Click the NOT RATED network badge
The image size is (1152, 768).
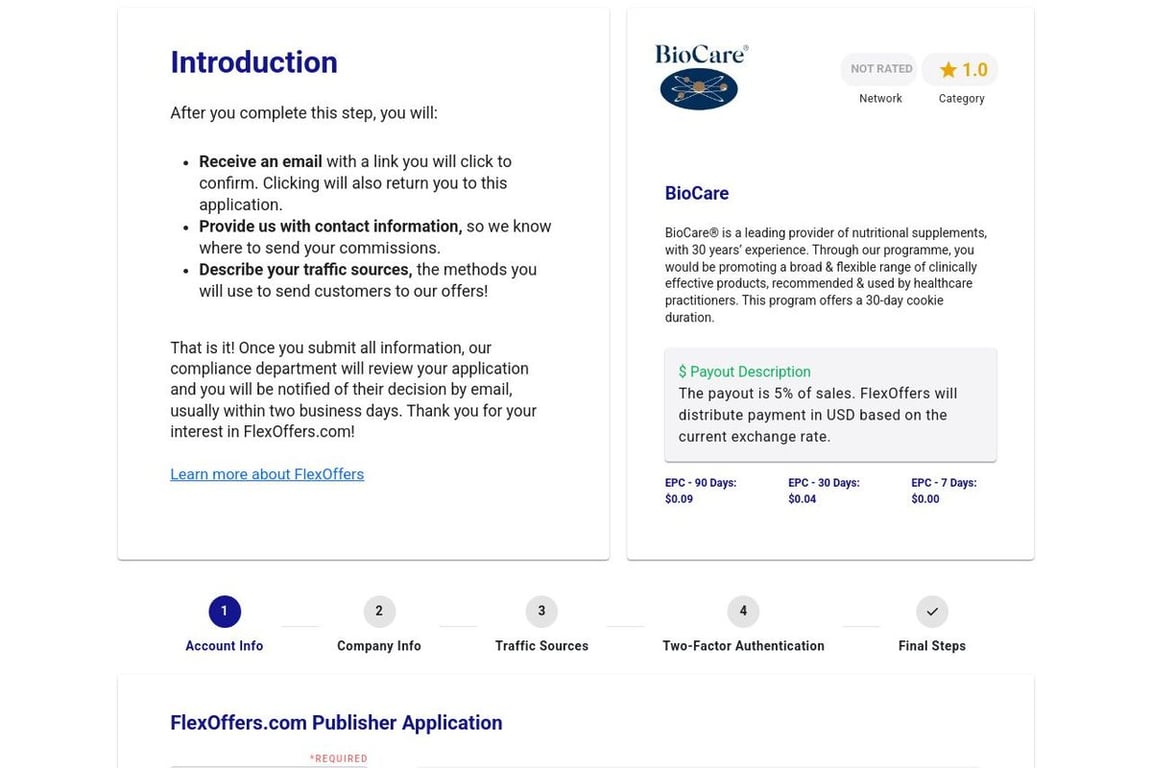880,69
